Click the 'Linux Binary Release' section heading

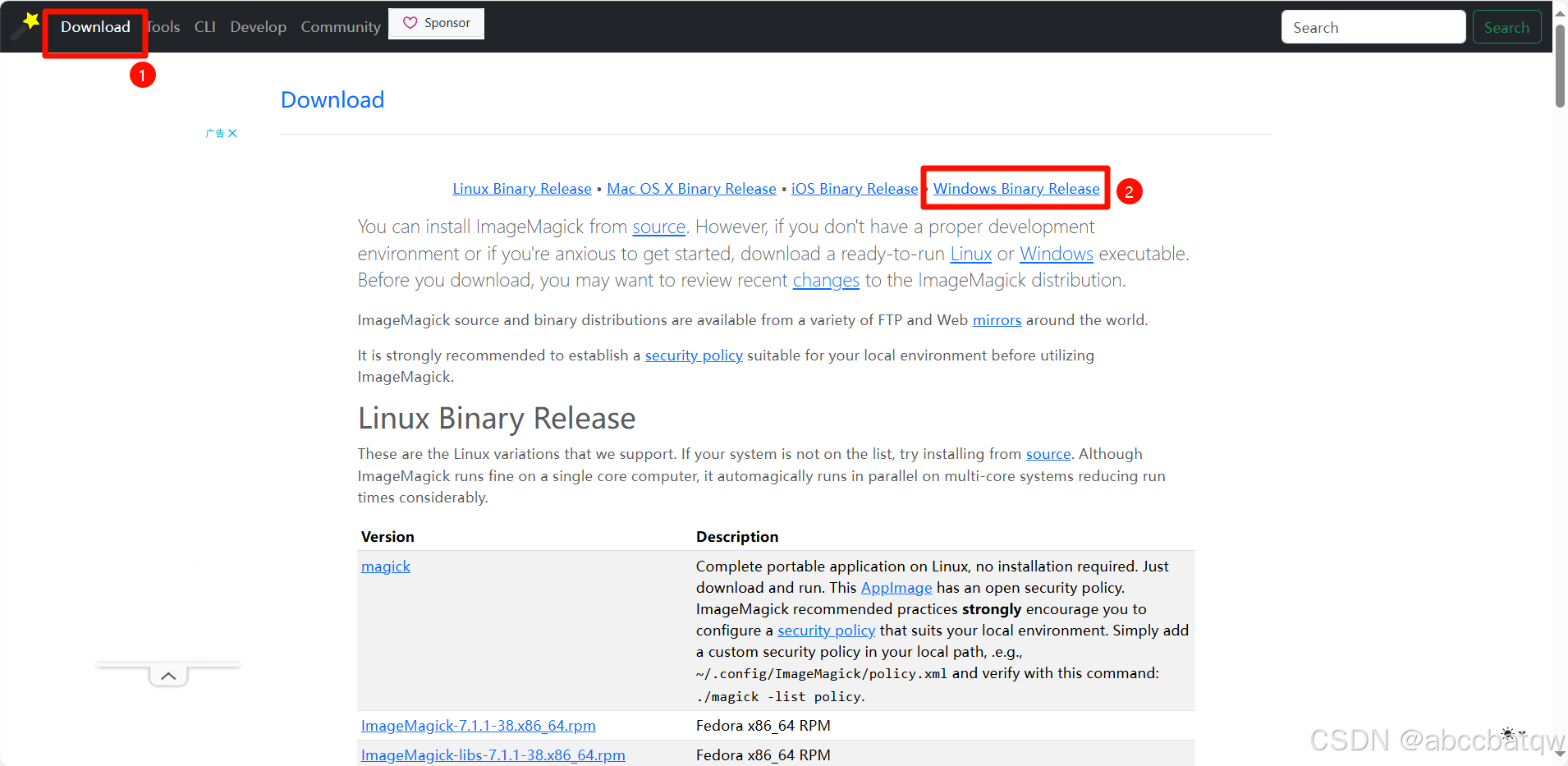(497, 419)
